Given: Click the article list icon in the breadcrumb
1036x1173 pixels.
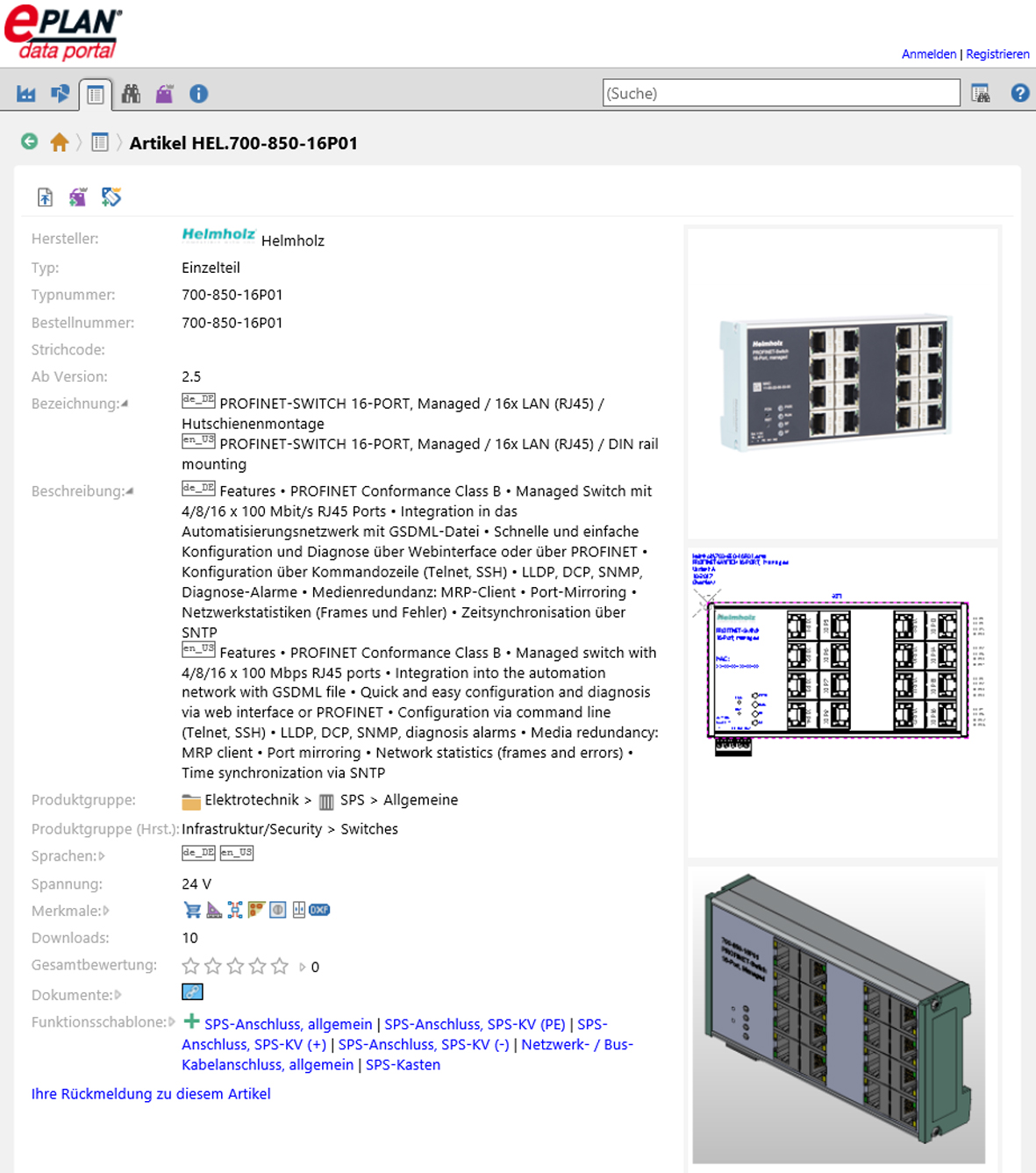Looking at the screenshot, I should (x=98, y=141).
